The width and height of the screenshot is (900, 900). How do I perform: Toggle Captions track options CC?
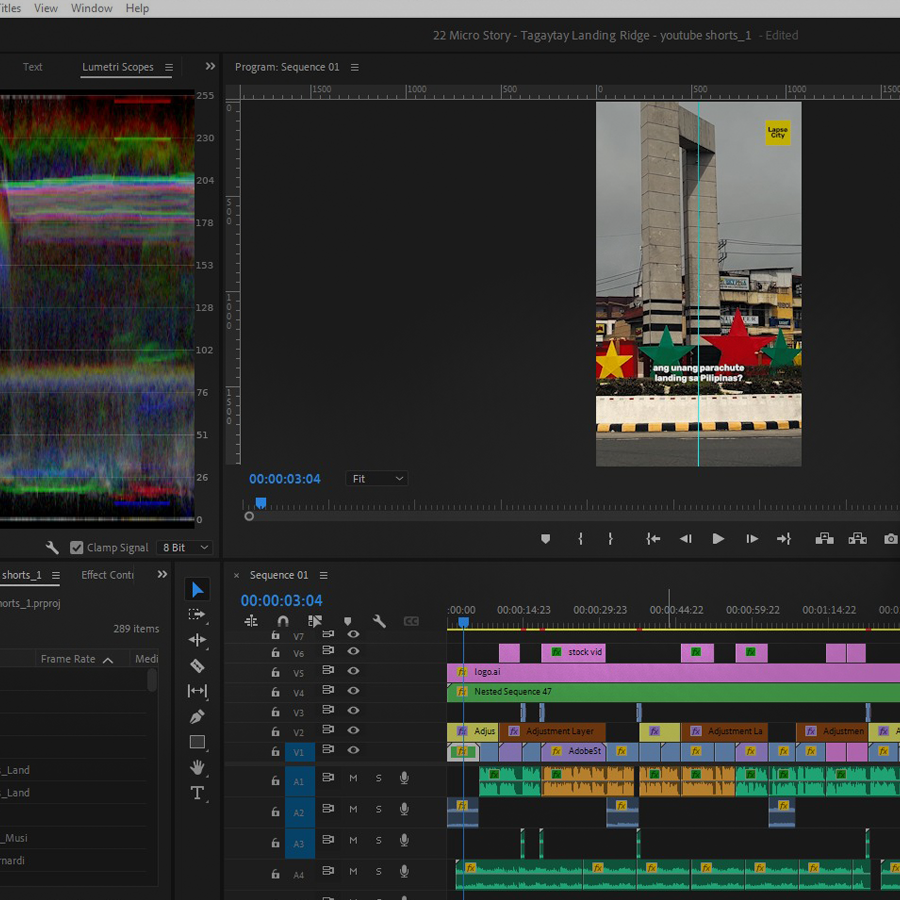coord(411,621)
